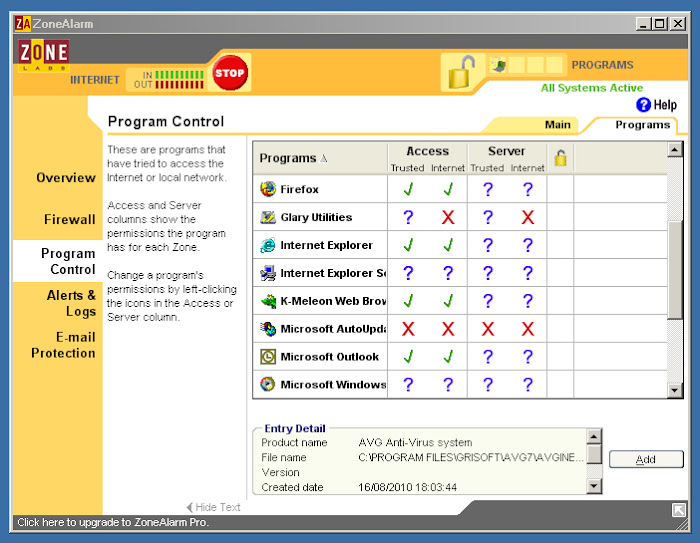Click the program list scroll up arrow

click(x=675, y=149)
